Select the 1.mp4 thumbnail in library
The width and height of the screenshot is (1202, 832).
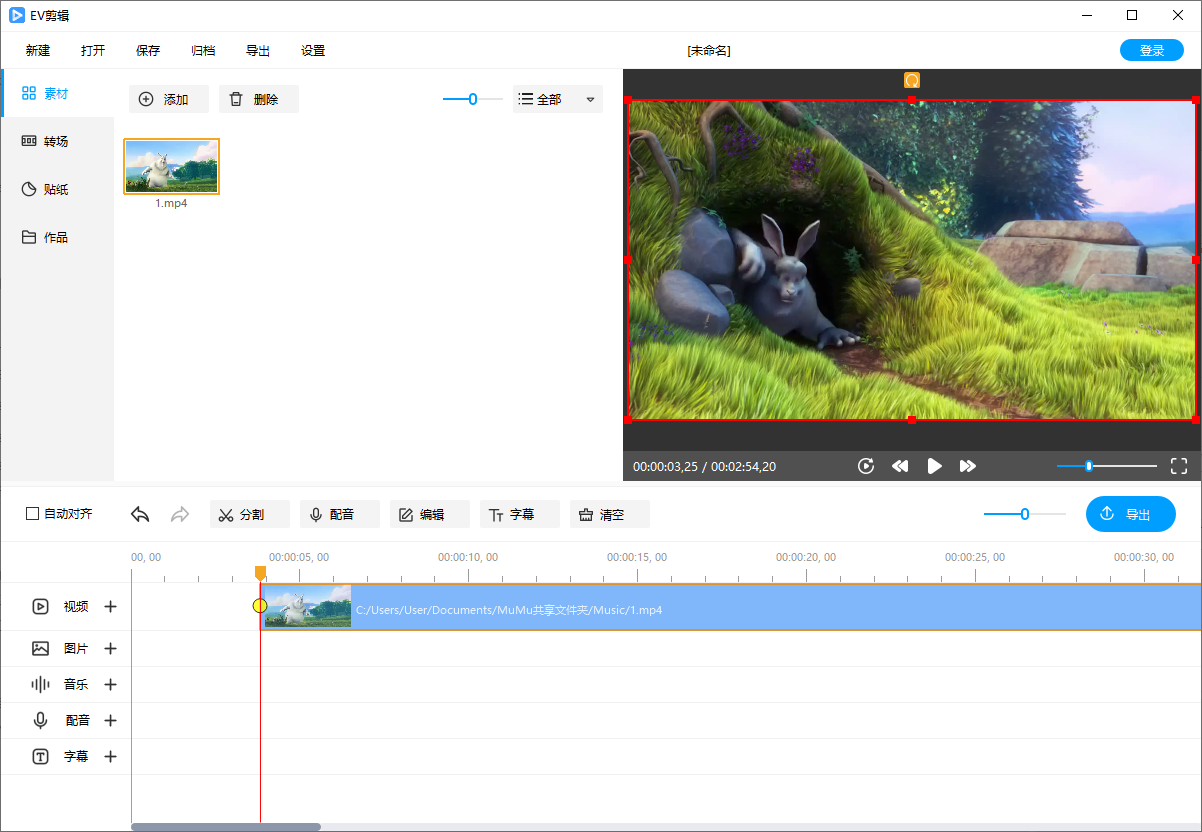172,166
